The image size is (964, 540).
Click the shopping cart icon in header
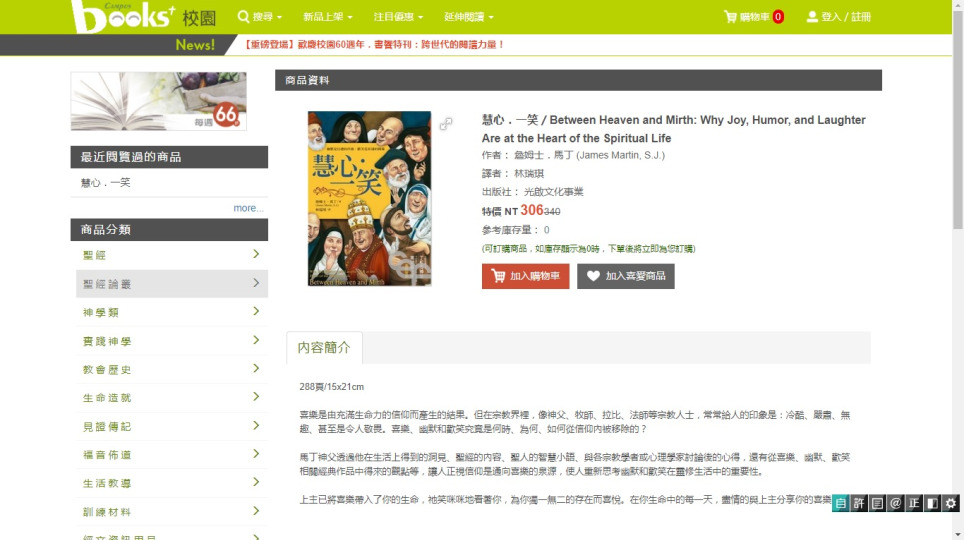pos(730,17)
